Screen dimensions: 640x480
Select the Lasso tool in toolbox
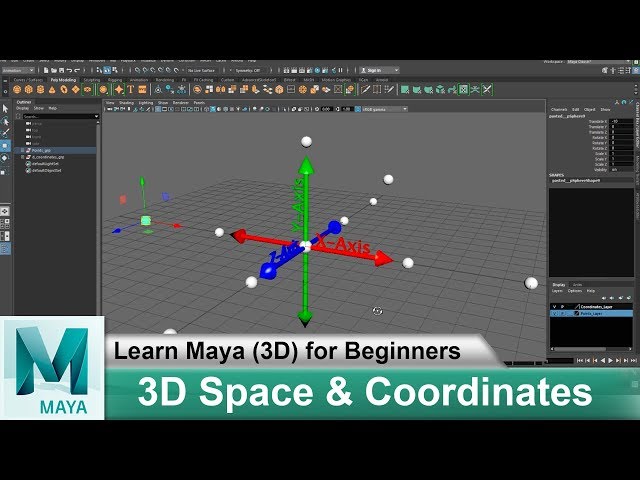pyautogui.click(x=5, y=122)
